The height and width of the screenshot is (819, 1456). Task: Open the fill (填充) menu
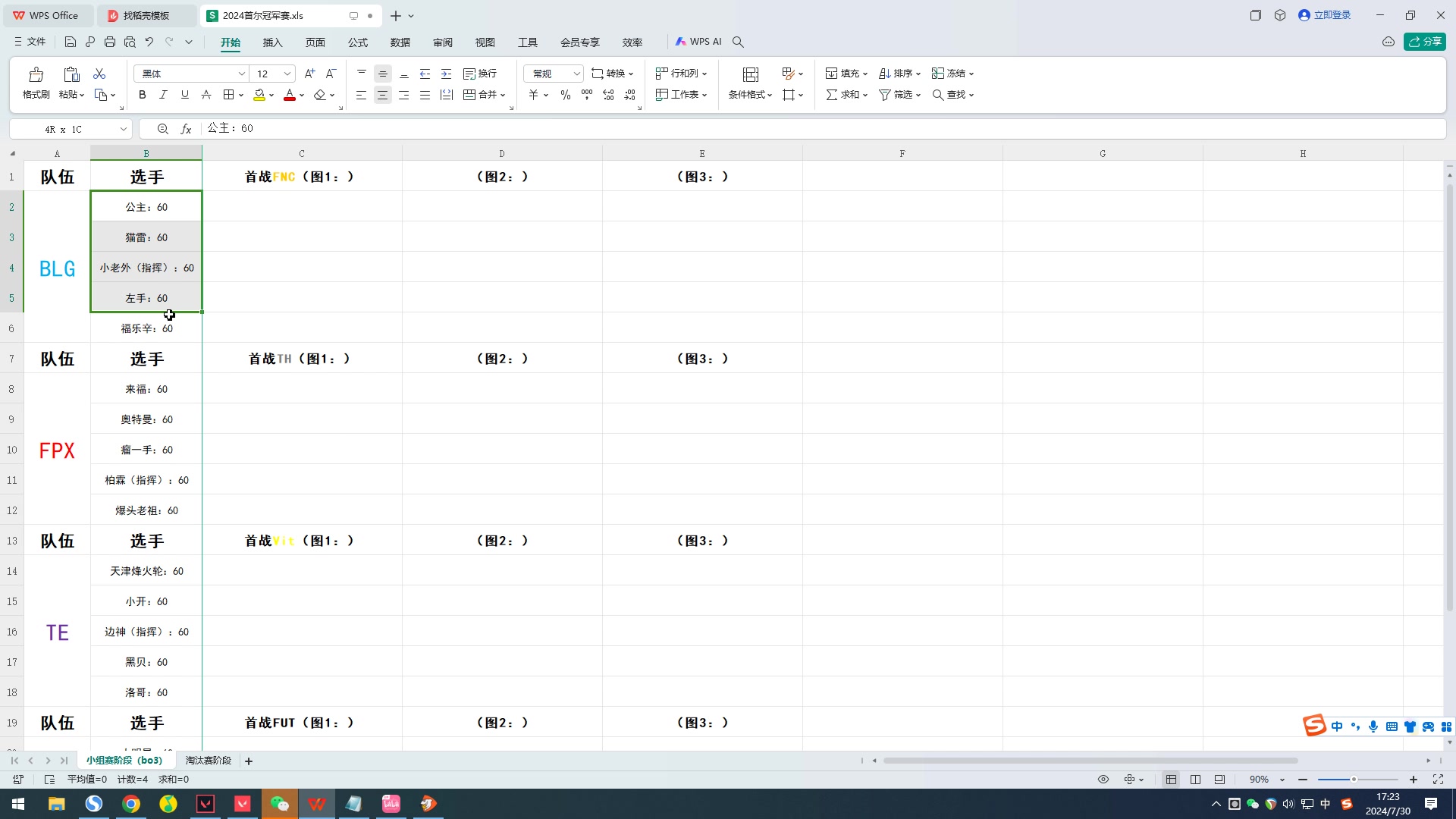point(846,74)
